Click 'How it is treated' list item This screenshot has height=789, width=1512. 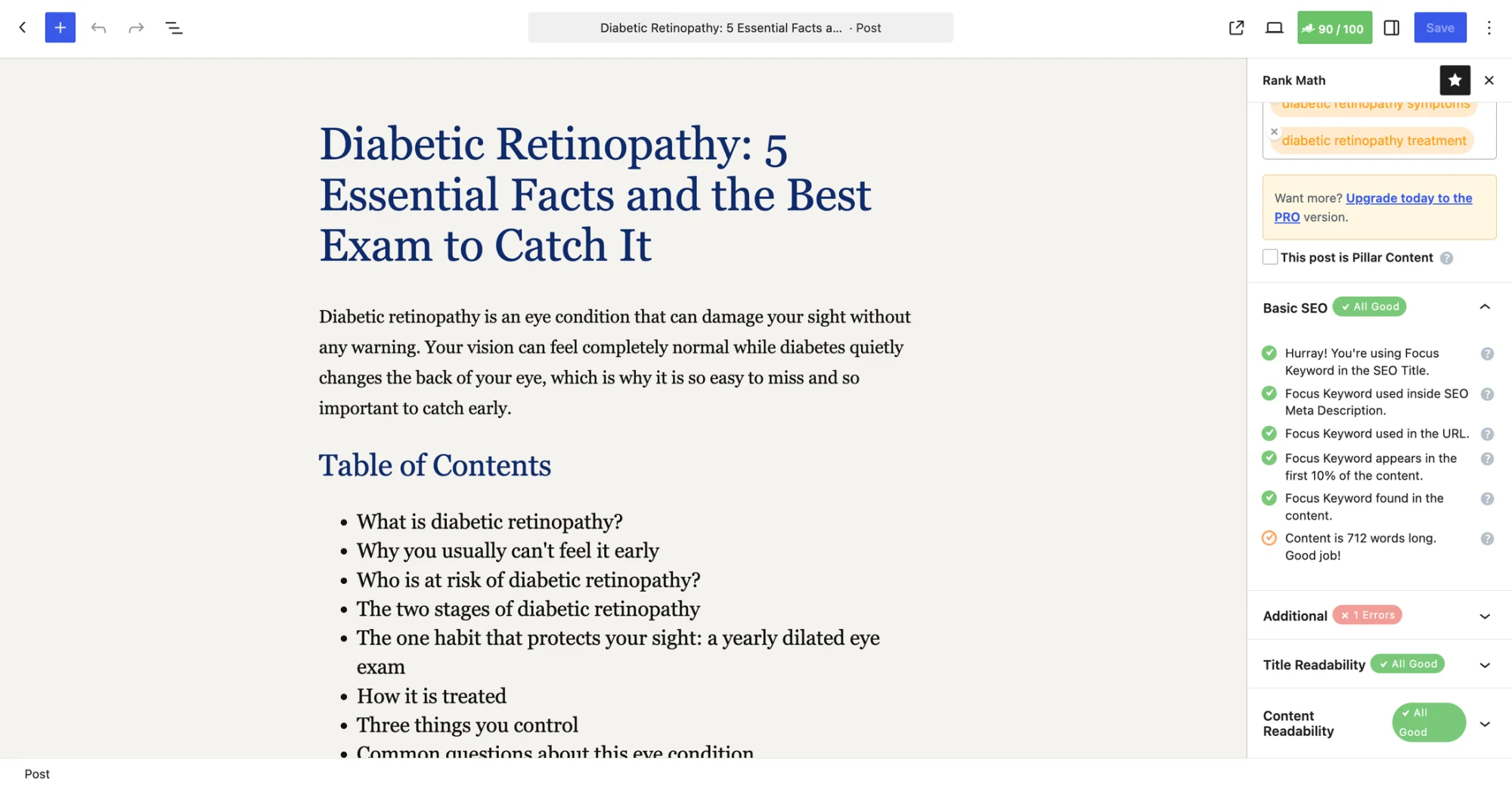(x=432, y=696)
